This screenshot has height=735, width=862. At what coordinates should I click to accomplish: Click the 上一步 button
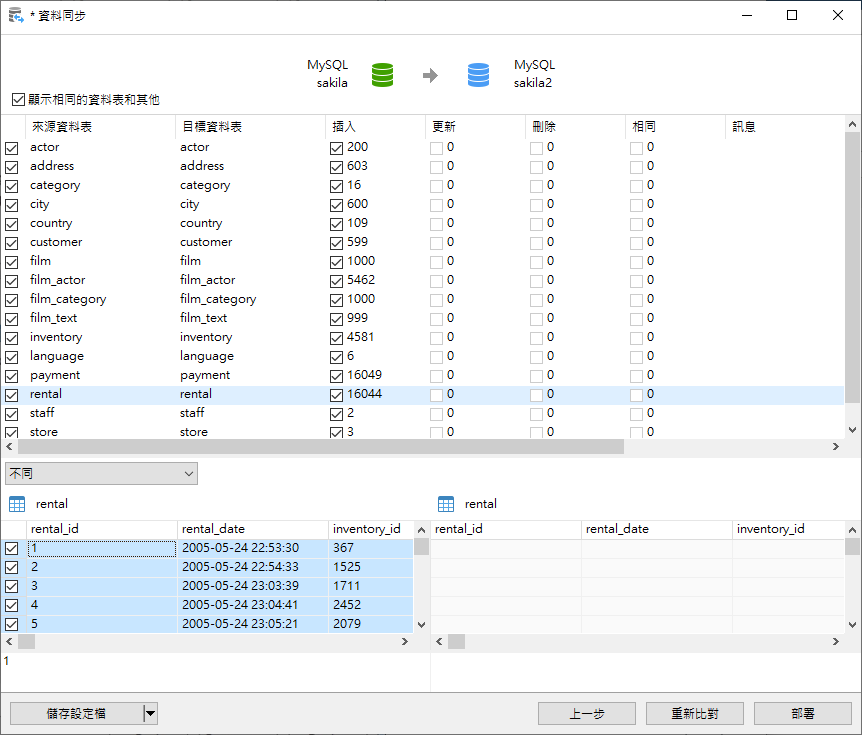tap(586, 713)
